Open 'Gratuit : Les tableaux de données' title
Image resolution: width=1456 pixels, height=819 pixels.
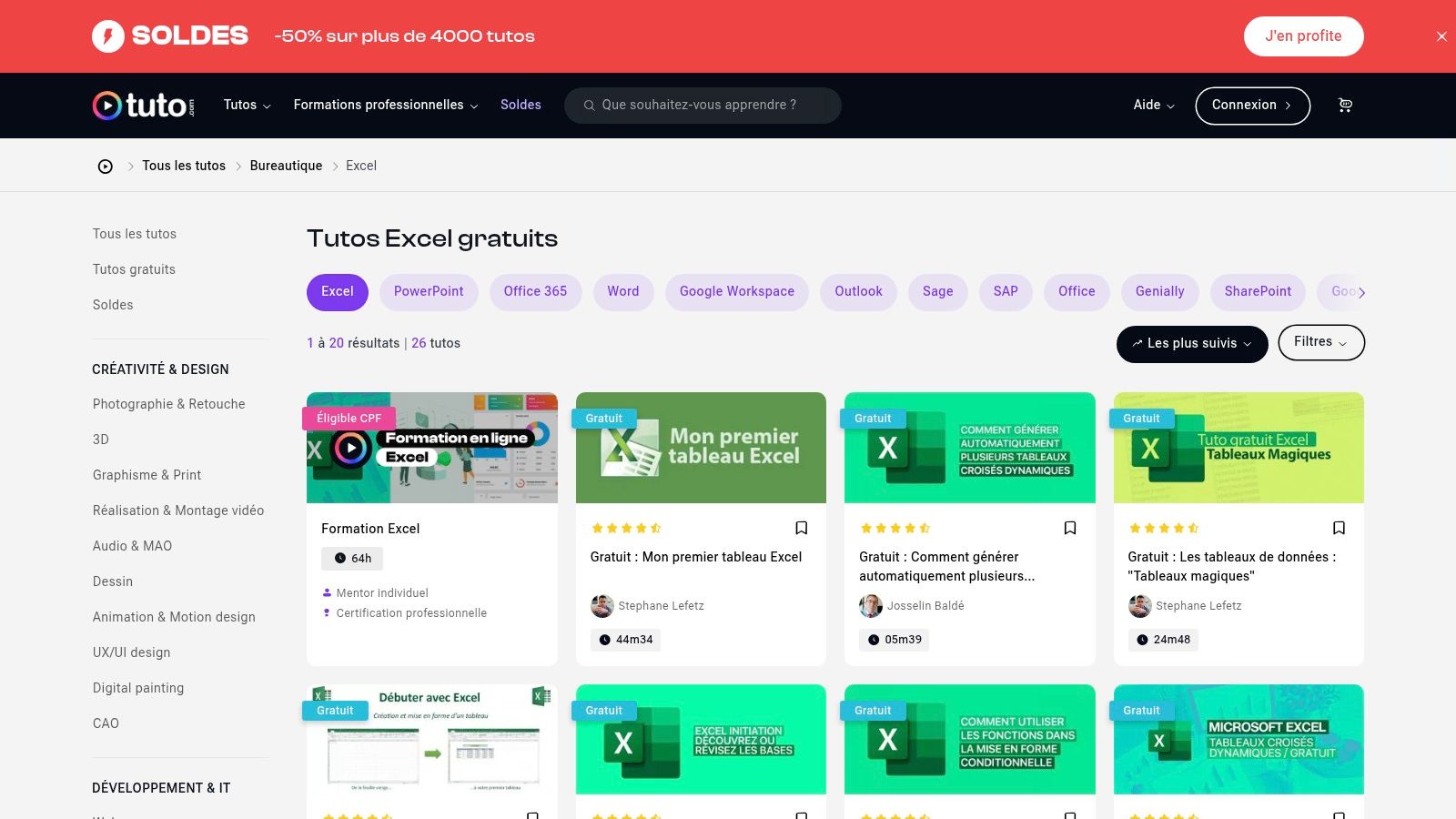click(x=1232, y=566)
